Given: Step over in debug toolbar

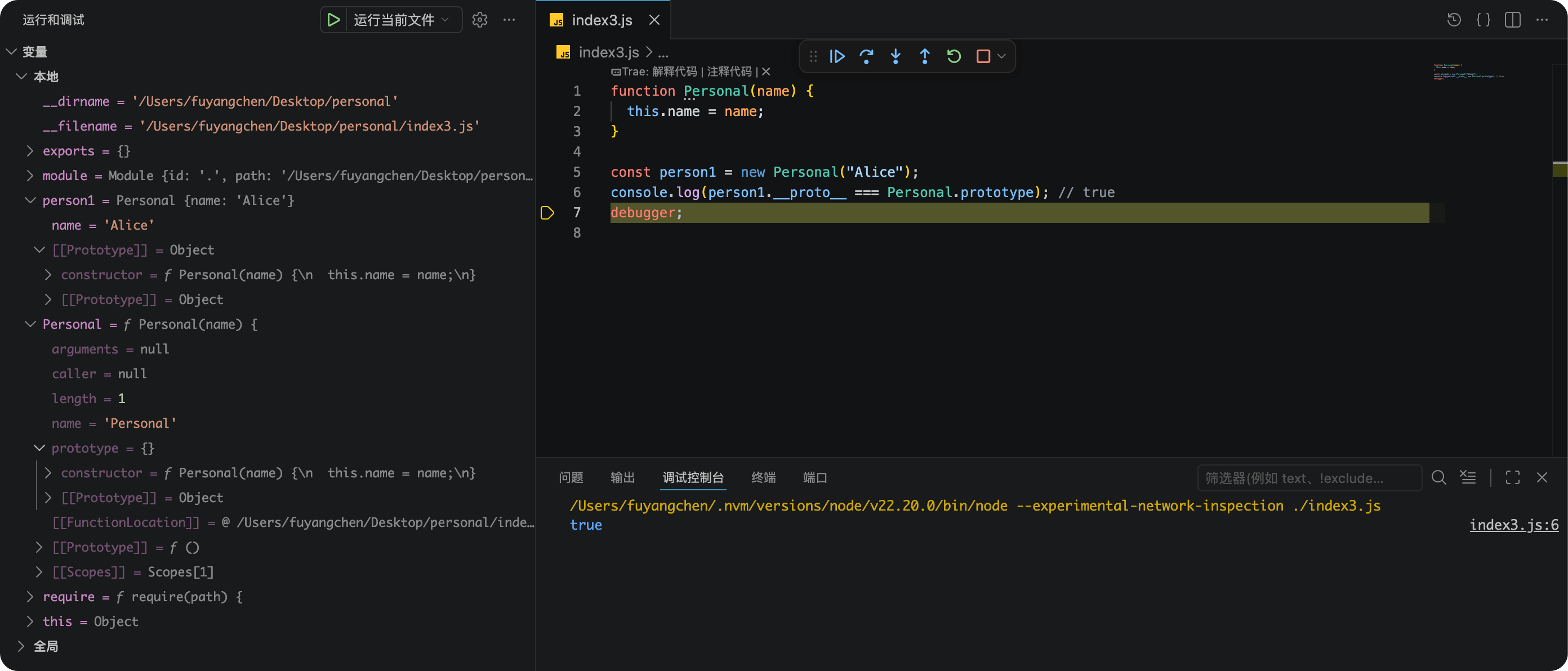Looking at the screenshot, I should (866, 57).
